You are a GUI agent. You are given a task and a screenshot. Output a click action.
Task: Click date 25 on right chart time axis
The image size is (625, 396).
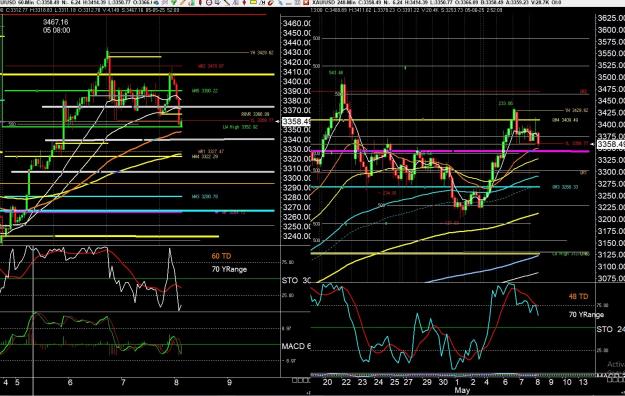coord(394,382)
